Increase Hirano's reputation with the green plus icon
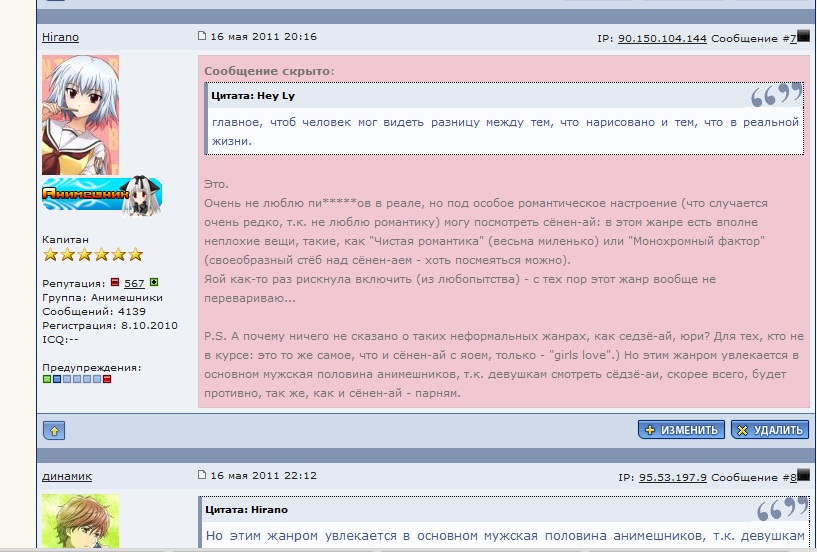The width and height of the screenshot is (817, 552). 154,283
